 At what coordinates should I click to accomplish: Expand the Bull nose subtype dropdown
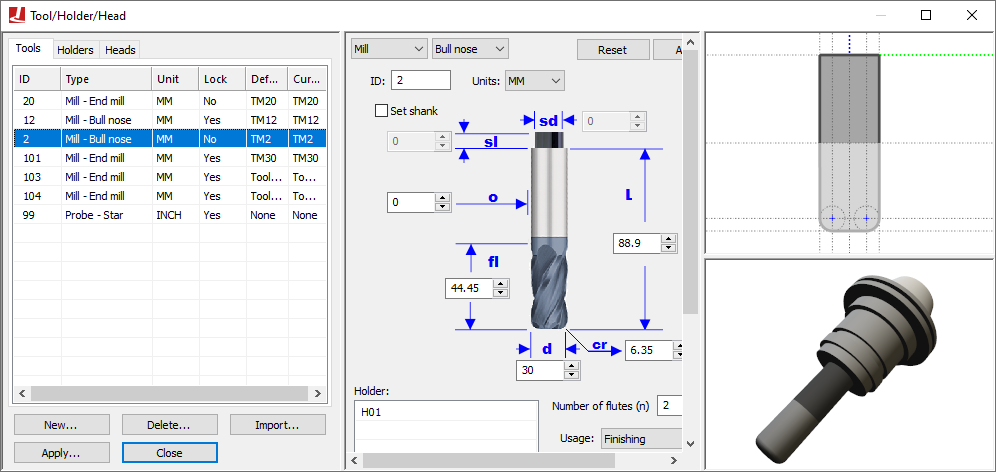pos(470,49)
